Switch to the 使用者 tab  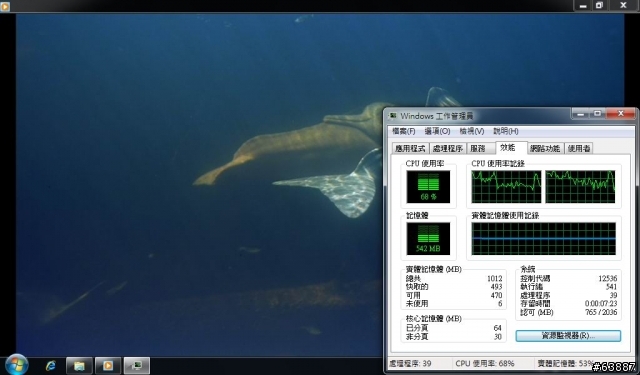(579, 149)
